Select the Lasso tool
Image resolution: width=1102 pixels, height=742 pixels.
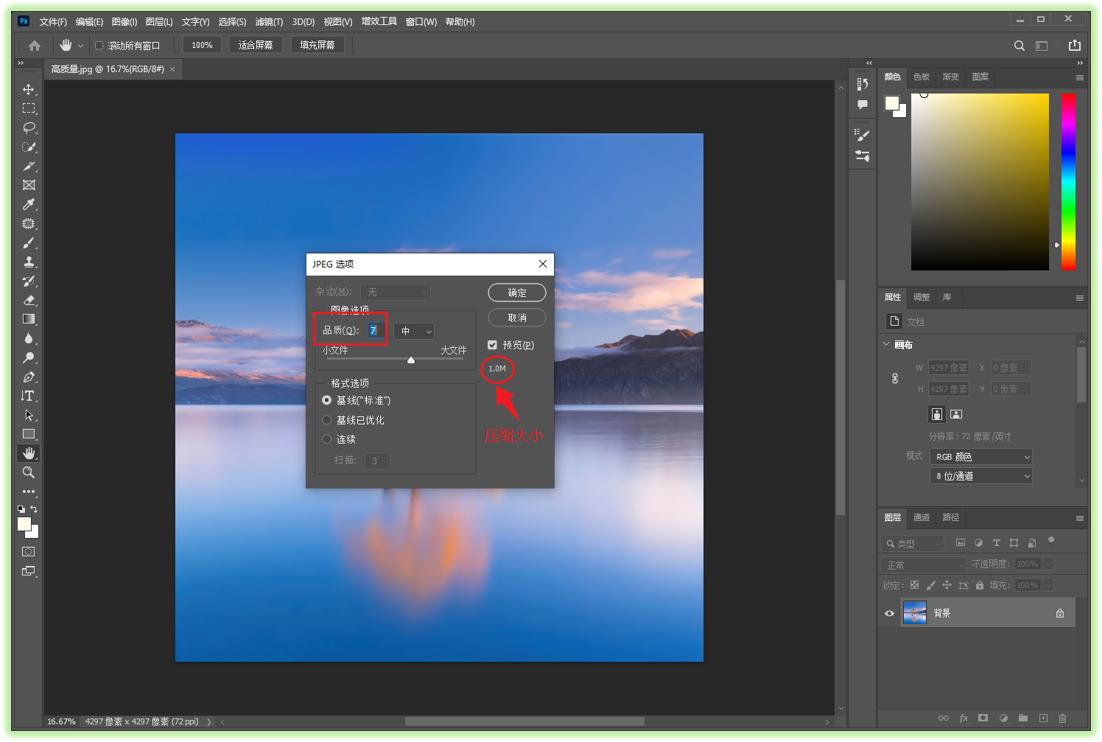click(29, 127)
